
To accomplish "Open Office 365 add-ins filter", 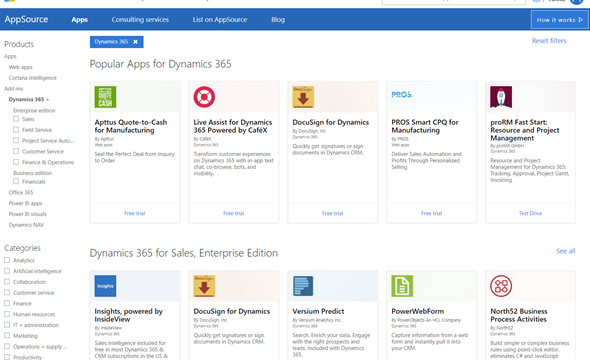I will (21, 192).
